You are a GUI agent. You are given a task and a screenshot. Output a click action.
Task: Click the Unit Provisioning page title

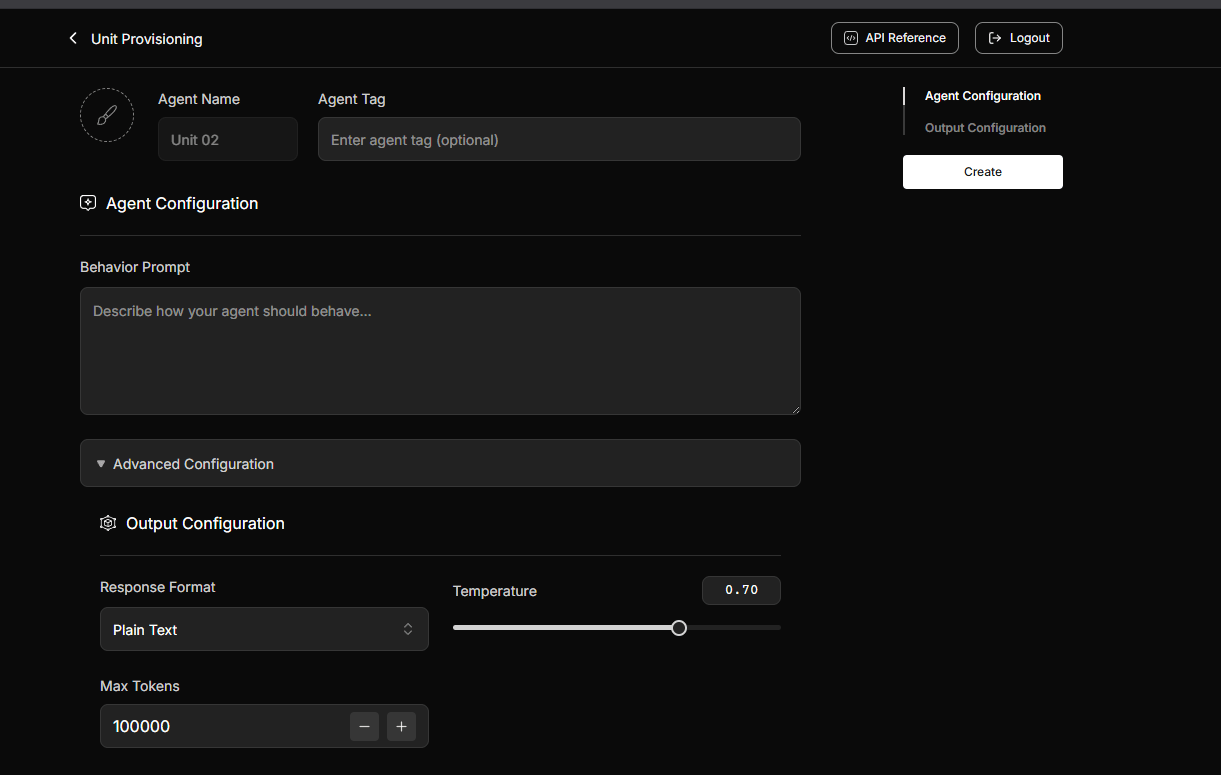[147, 39]
